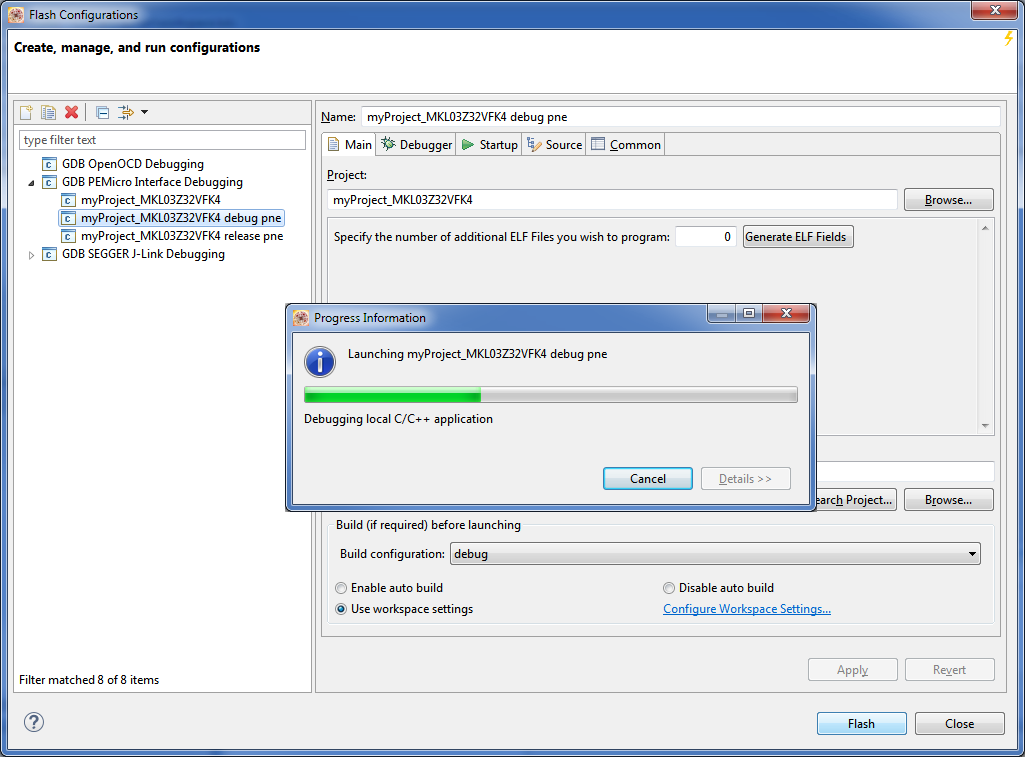Select Enable auto build option
Image resolution: width=1025 pixels, height=757 pixels.
342,588
